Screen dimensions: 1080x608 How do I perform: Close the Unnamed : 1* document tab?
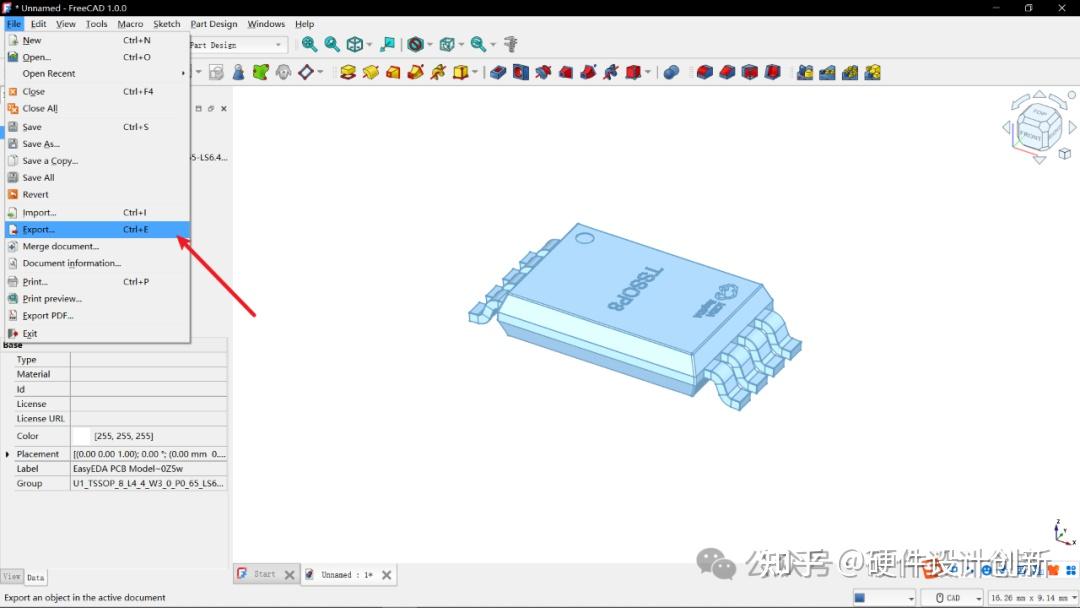[386, 575]
